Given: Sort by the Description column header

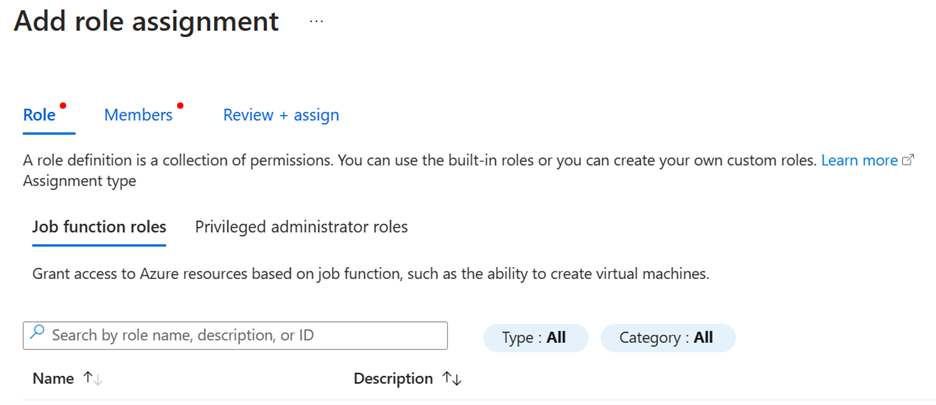Looking at the screenshot, I should 393,379.
